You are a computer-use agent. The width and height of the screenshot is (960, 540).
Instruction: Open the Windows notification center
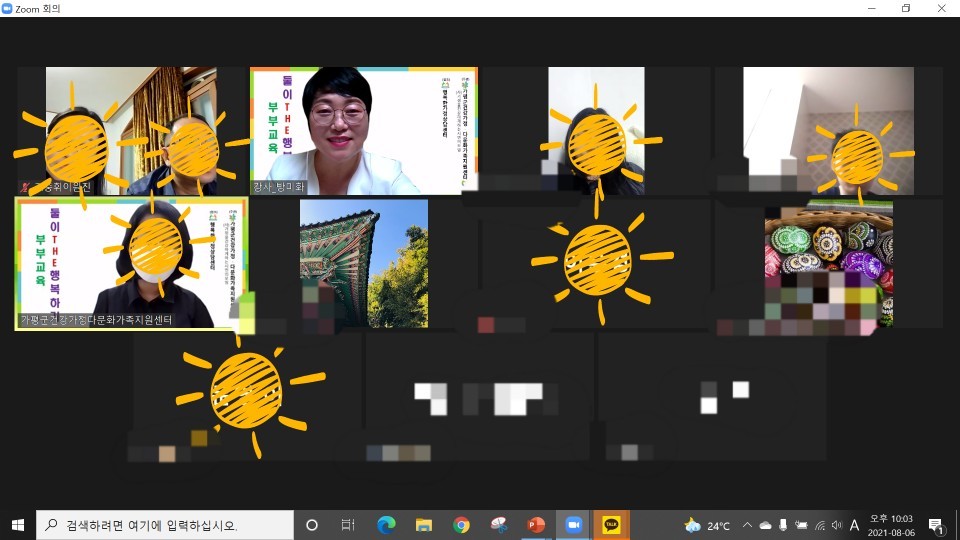[937, 525]
